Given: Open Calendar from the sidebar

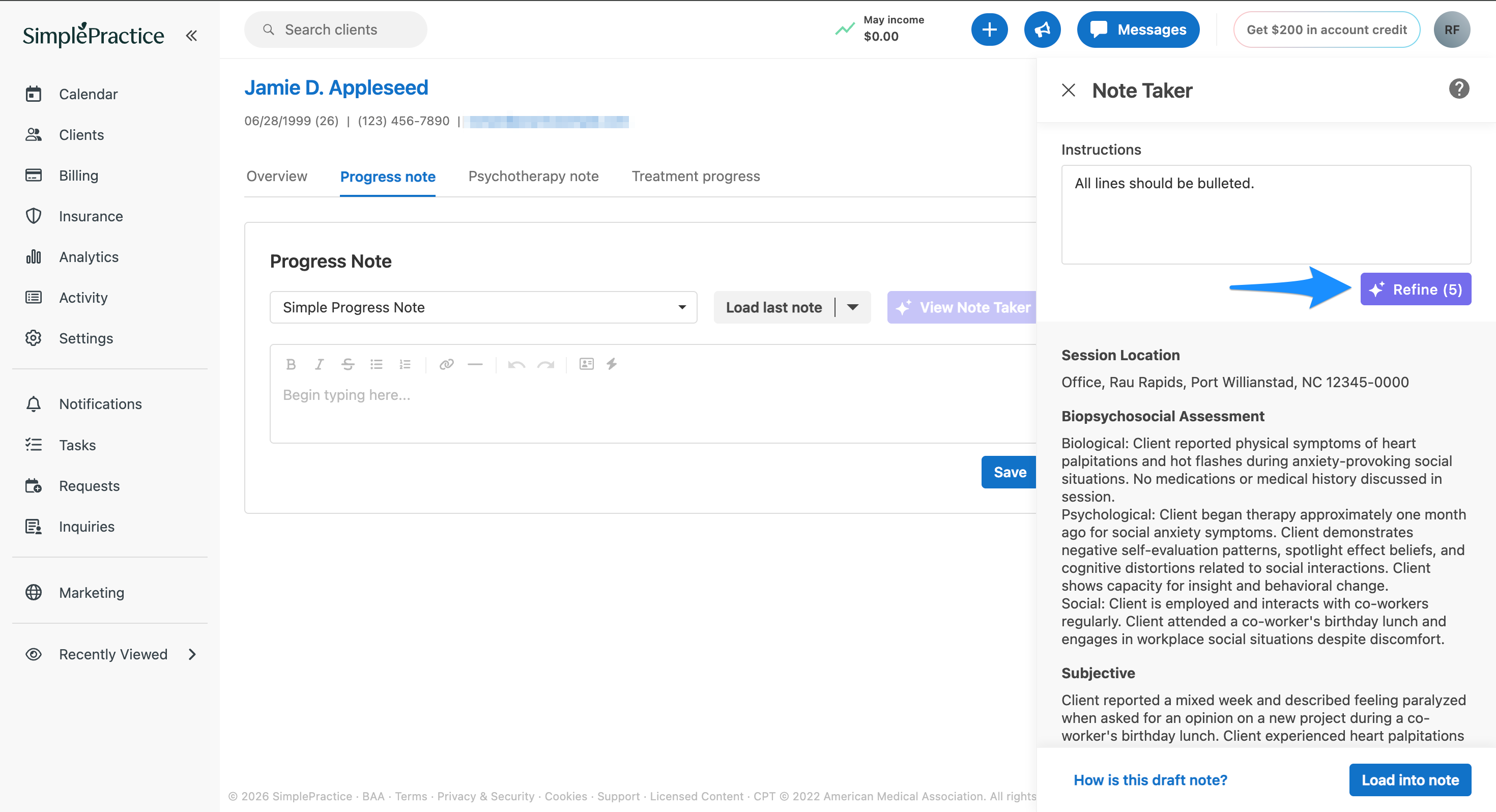Looking at the screenshot, I should tap(88, 94).
